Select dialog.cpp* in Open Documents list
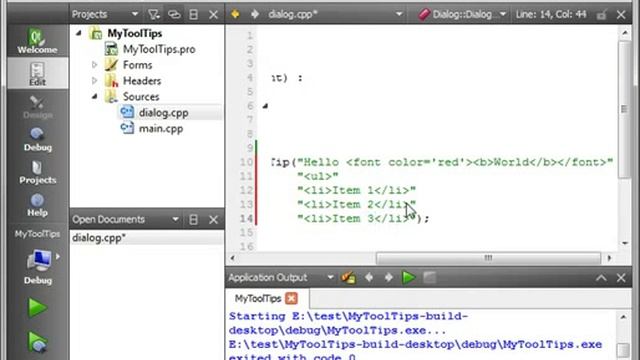Image resolution: width=640 pixels, height=360 pixels. click(147, 238)
